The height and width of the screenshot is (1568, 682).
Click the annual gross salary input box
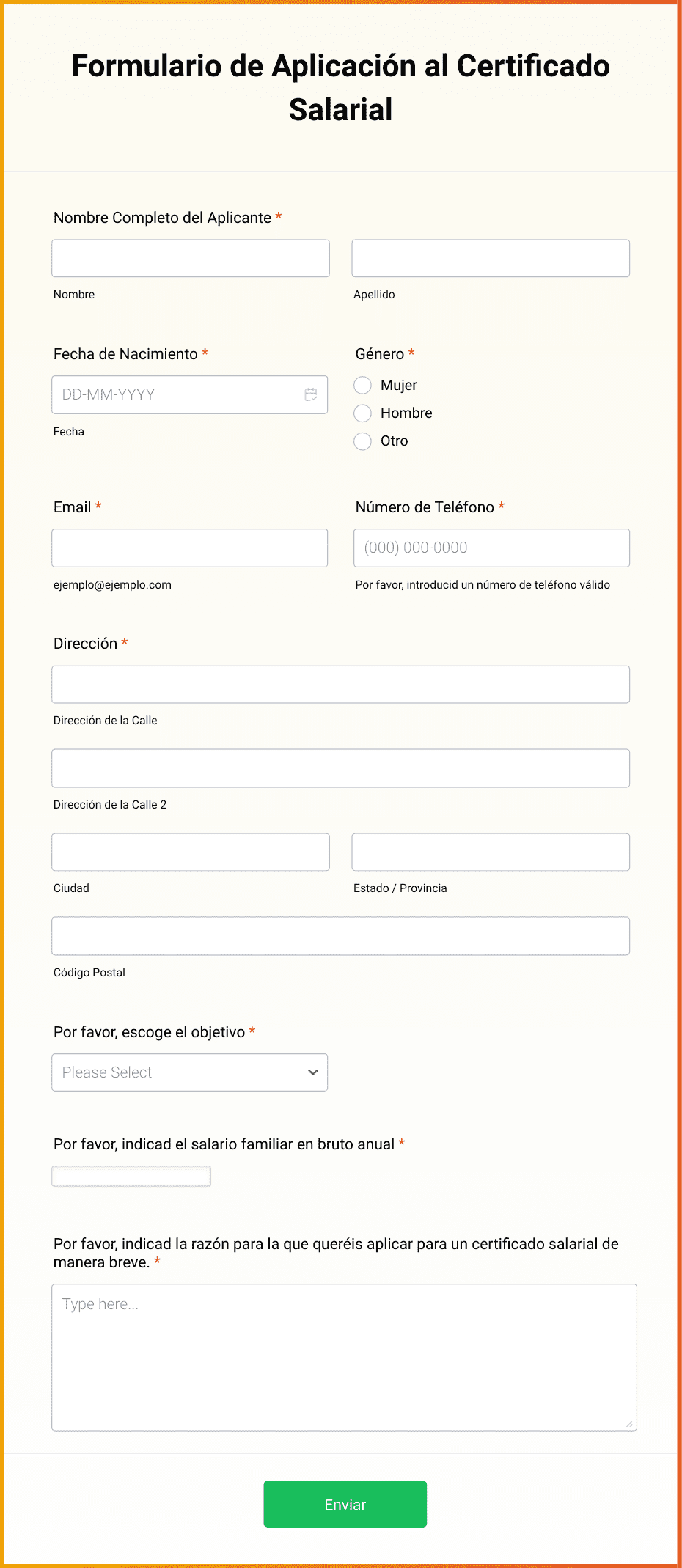(x=131, y=1176)
